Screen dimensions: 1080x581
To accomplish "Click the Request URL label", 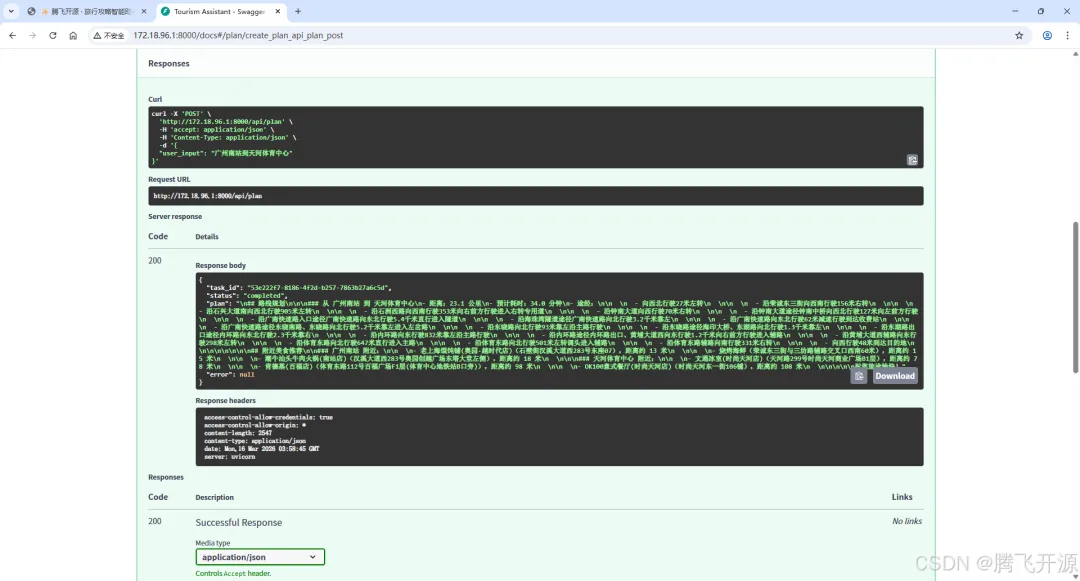I will tap(169, 179).
